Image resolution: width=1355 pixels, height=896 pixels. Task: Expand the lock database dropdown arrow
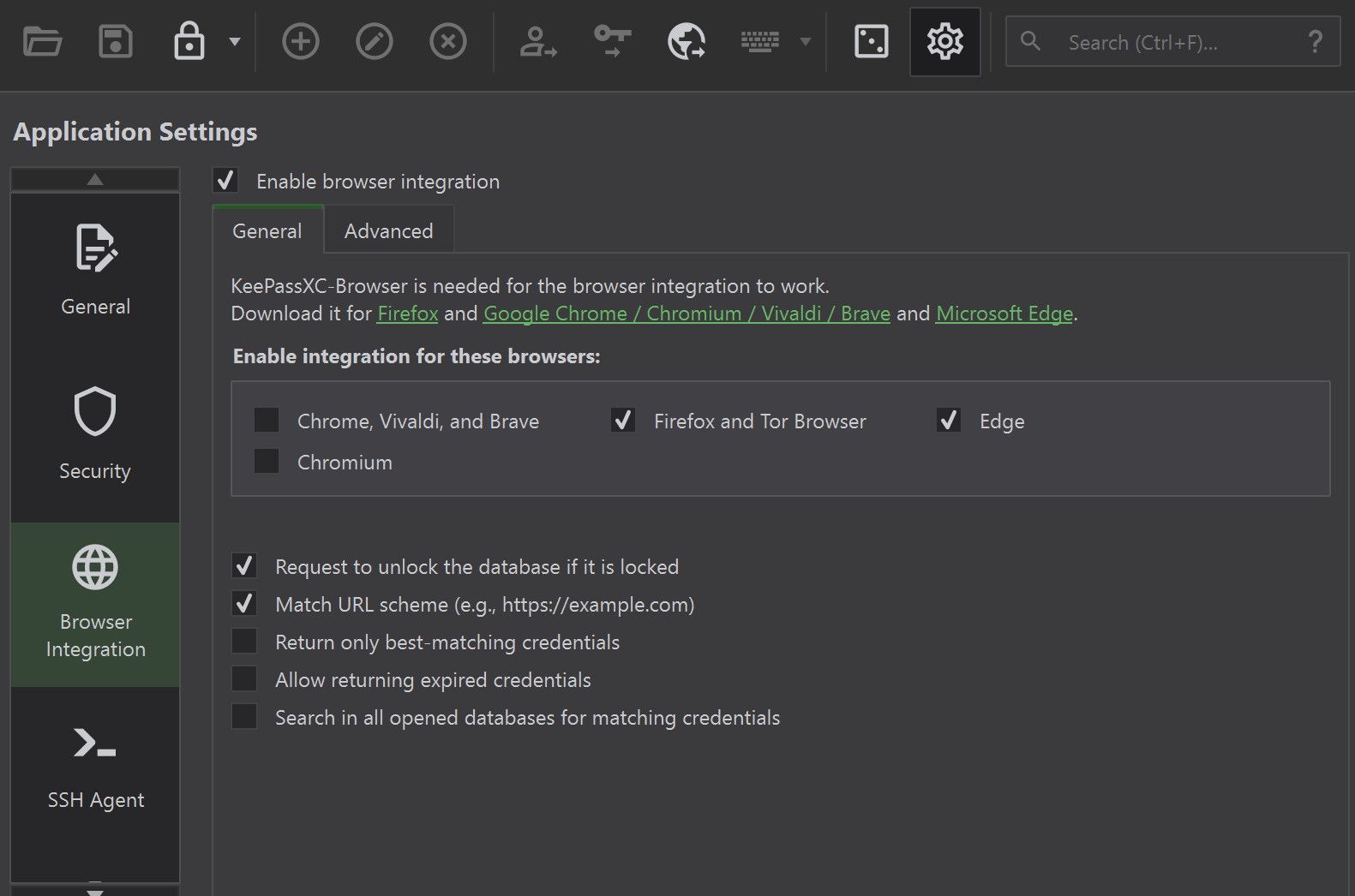[x=234, y=41]
